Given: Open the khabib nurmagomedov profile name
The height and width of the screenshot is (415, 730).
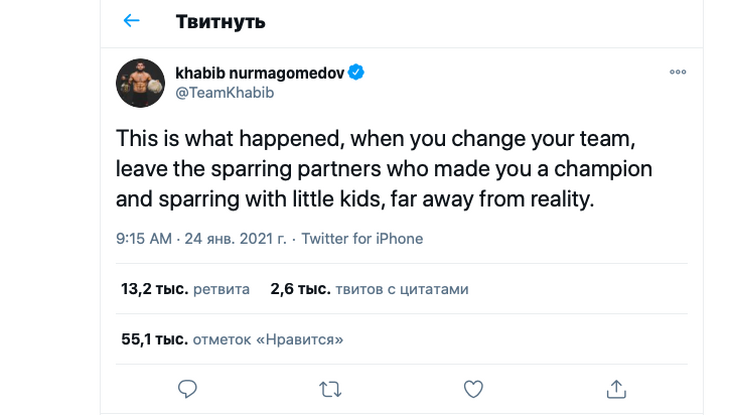Looking at the screenshot, I should coord(258,73).
